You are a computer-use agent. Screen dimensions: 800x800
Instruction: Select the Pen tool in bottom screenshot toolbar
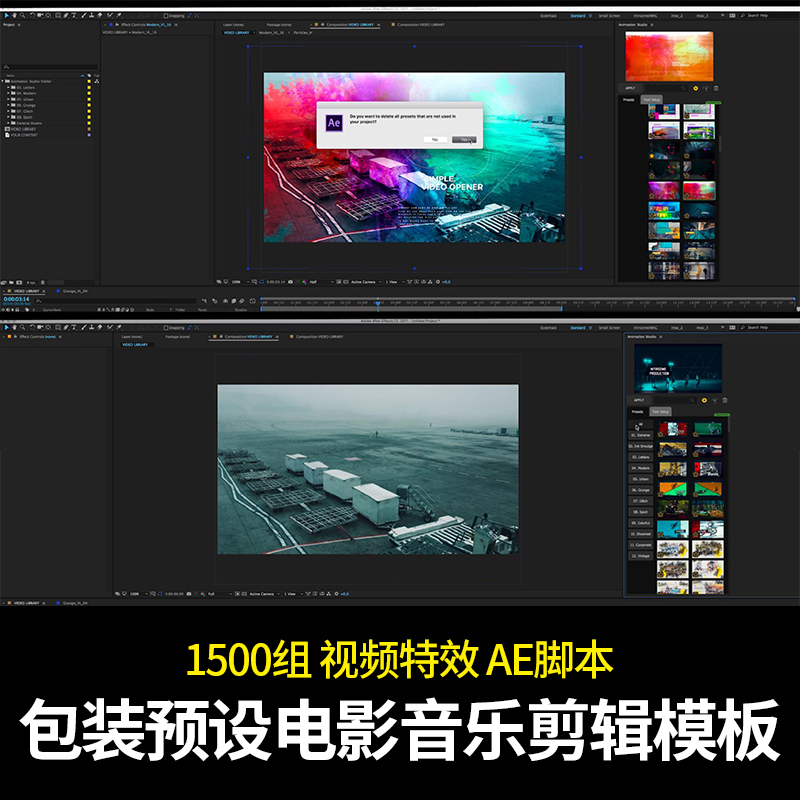tap(66, 328)
